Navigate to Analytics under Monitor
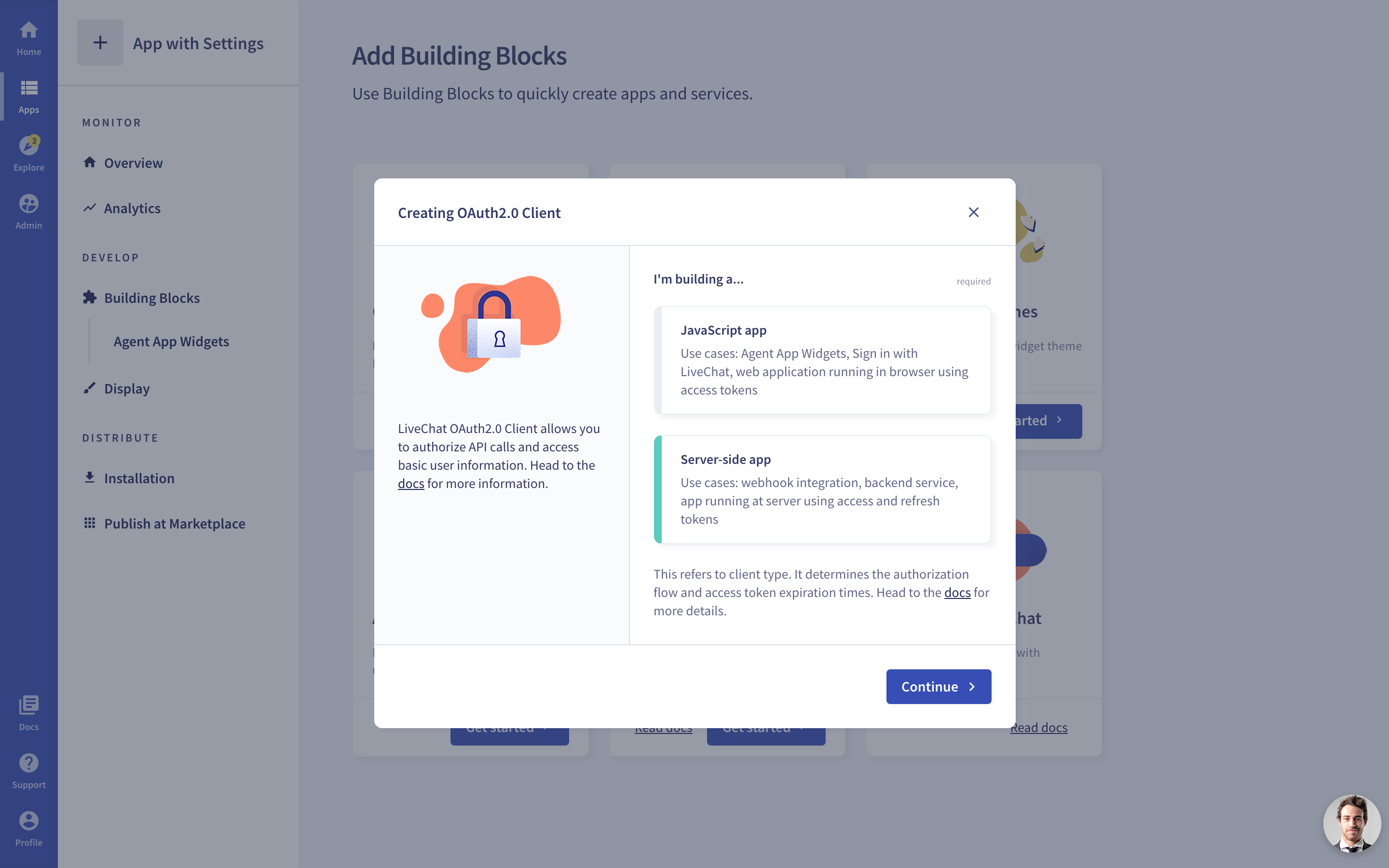 pos(132,208)
